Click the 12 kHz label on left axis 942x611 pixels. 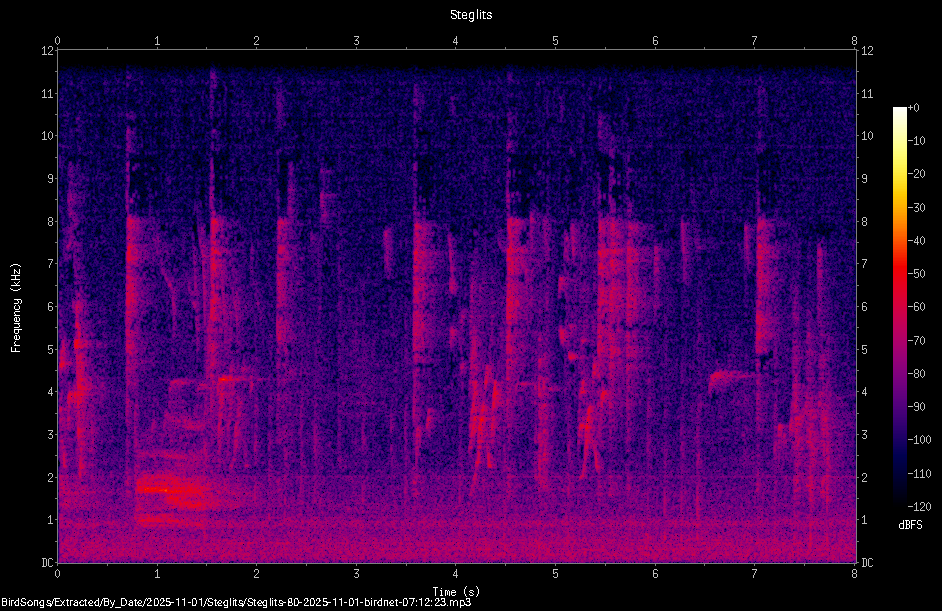coord(47,51)
